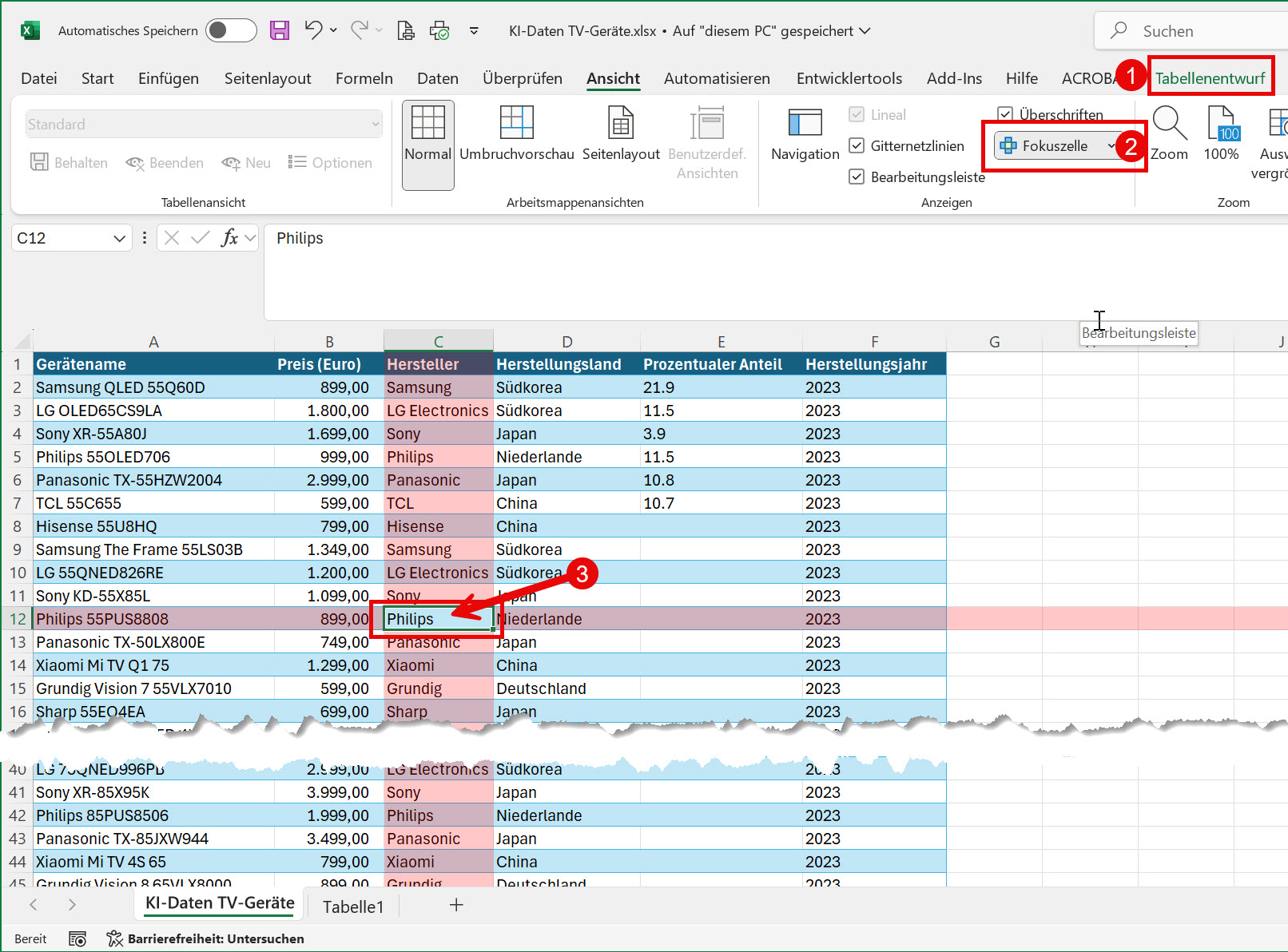Expand the save location dropdown next to filename
This screenshot has height=952, width=1288.
(865, 30)
